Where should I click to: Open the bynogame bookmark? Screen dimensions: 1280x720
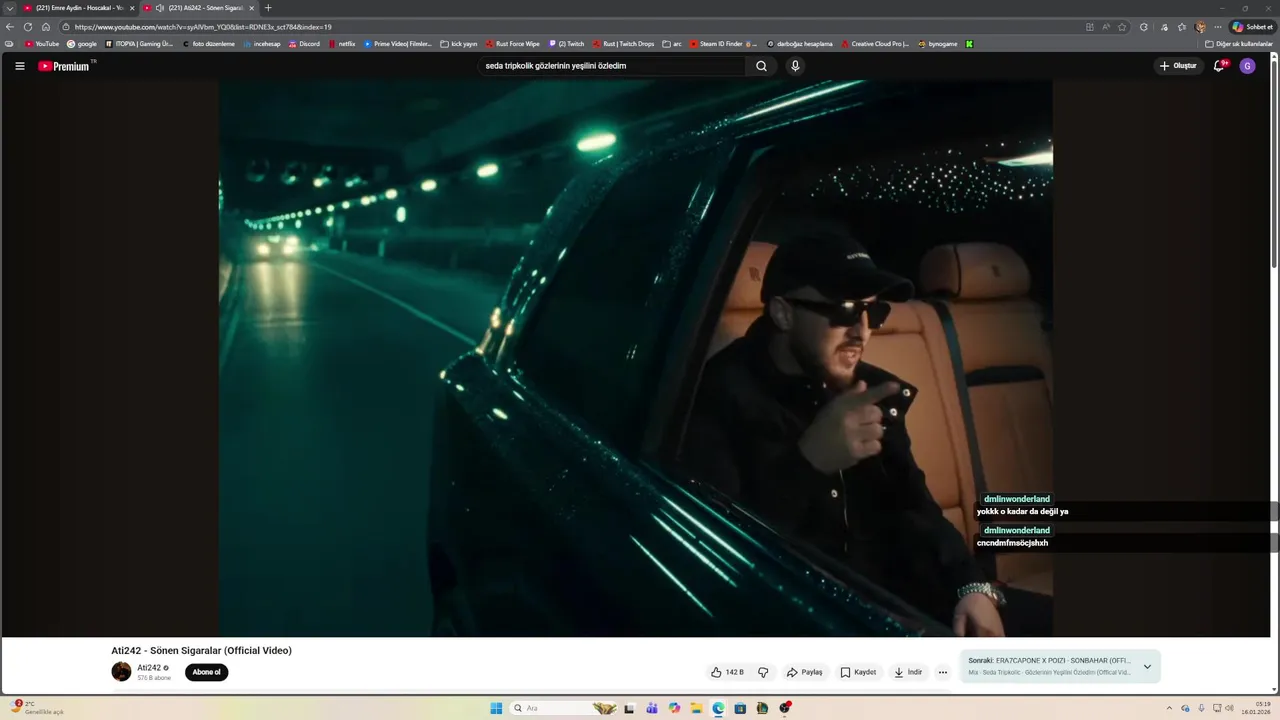tap(937, 44)
